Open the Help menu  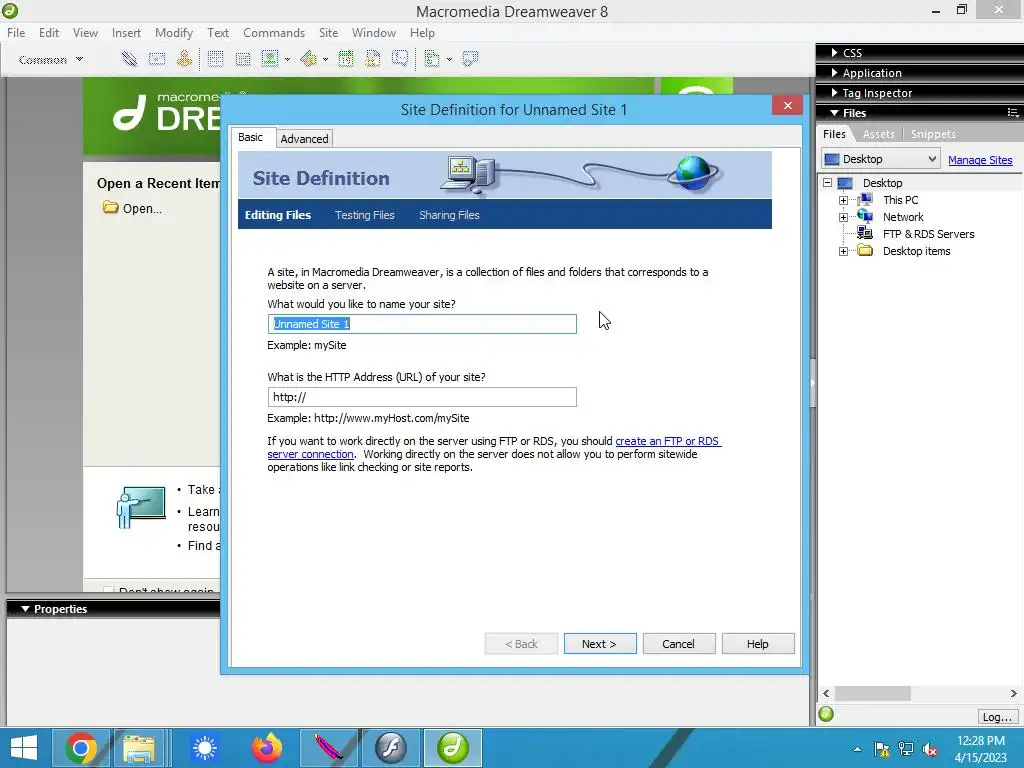(x=422, y=33)
